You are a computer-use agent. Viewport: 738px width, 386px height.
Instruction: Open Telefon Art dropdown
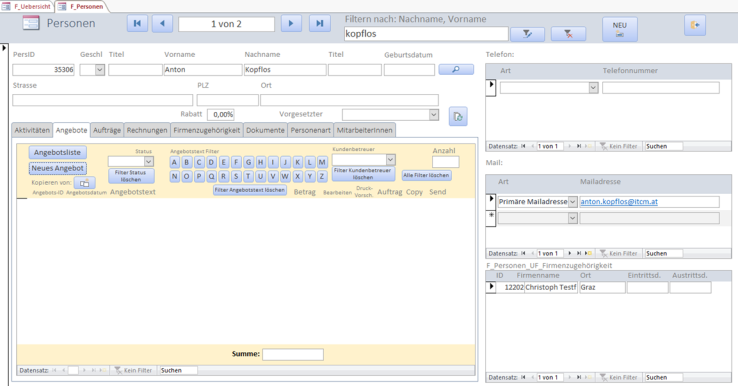tap(593, 88)
